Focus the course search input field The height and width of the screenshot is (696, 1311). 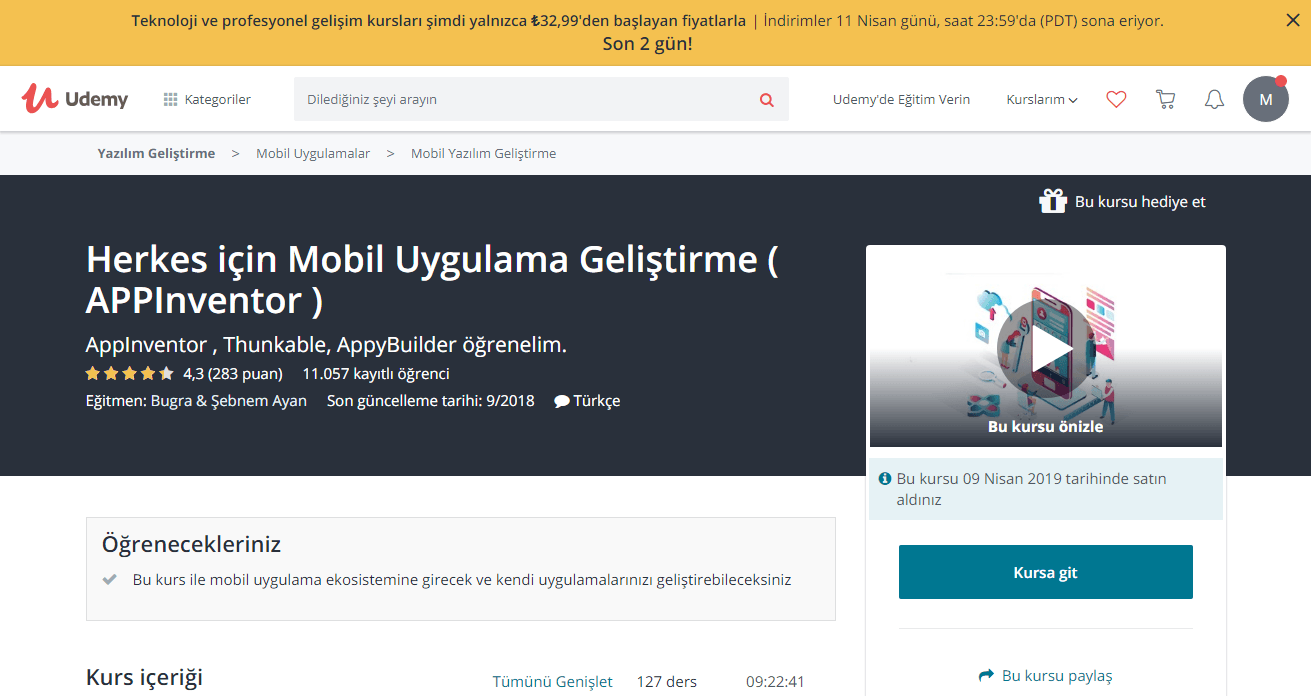520,99
